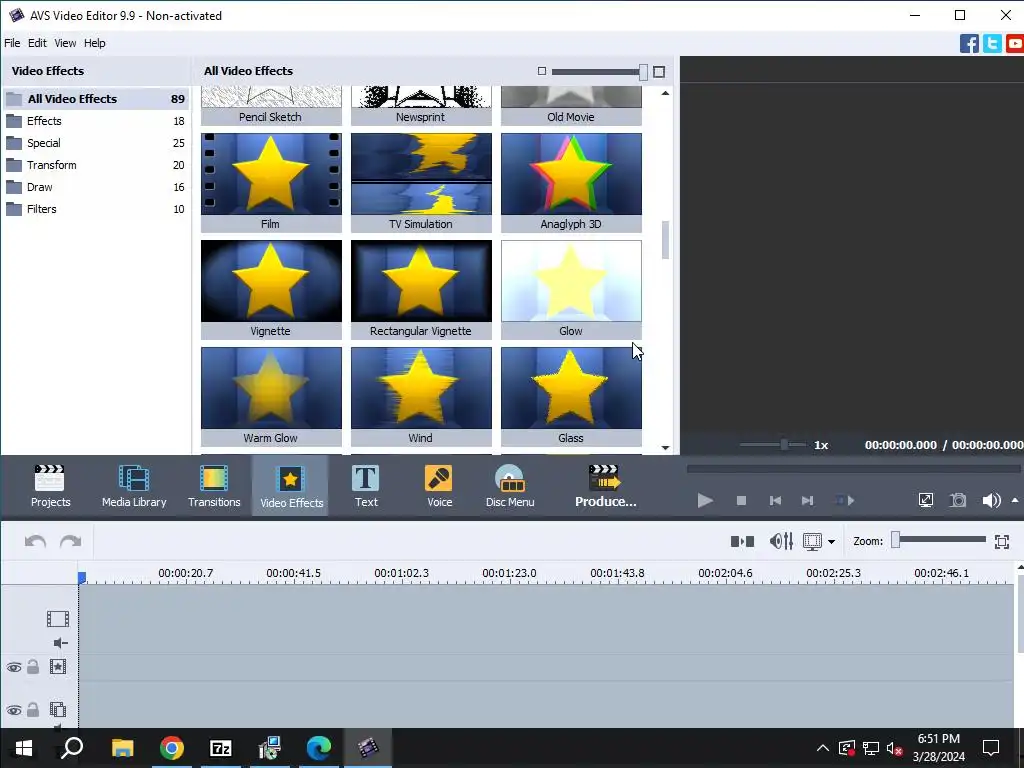Adjust the timeline Zoom slider
This screenshot has width=1024, height=768.
[896, 539]
